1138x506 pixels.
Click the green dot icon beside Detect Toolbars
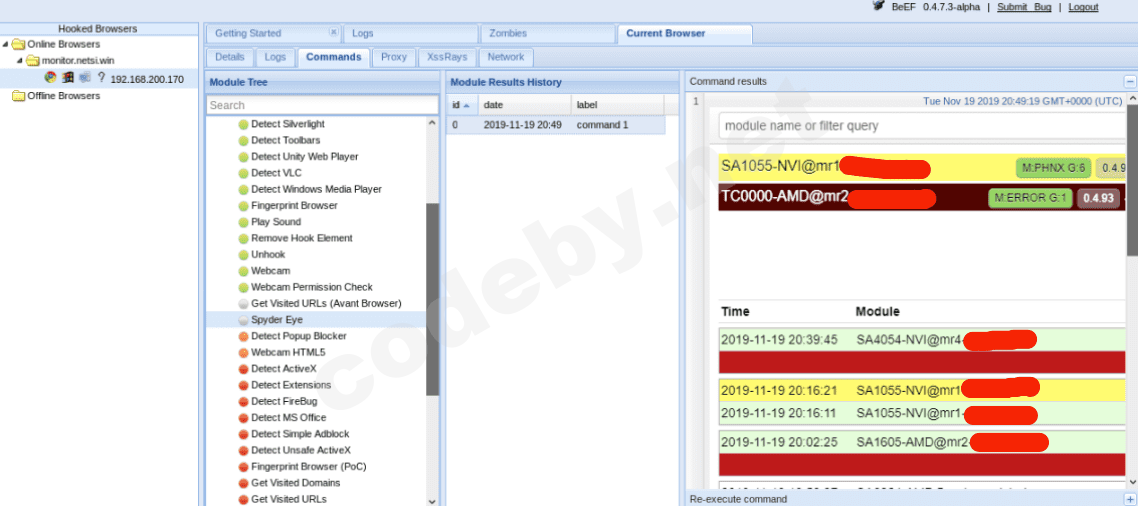click(243, 141)
